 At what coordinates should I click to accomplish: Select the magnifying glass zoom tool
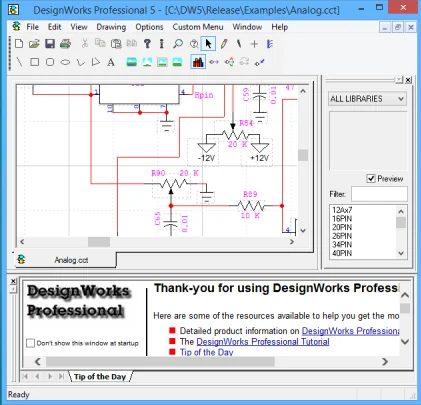[x=178, y=44]
